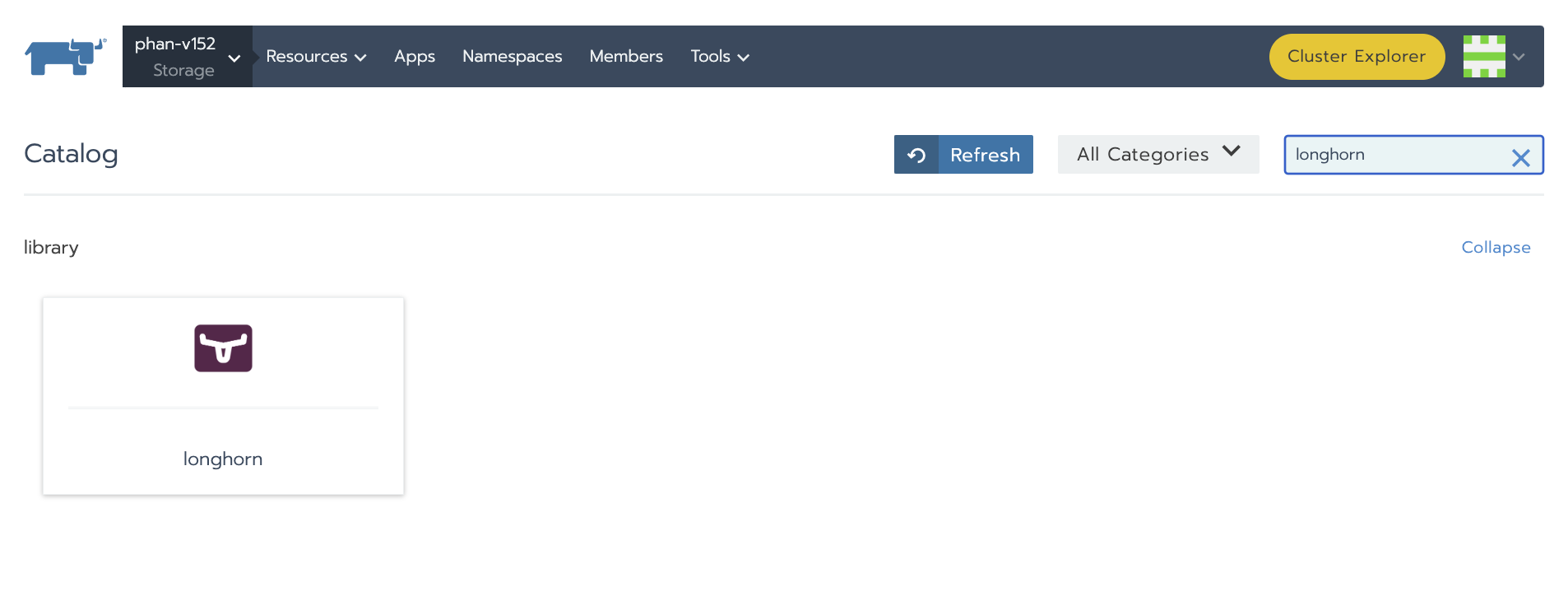
Task: Launch Cluster Explorer
Action: point(1356,57)
